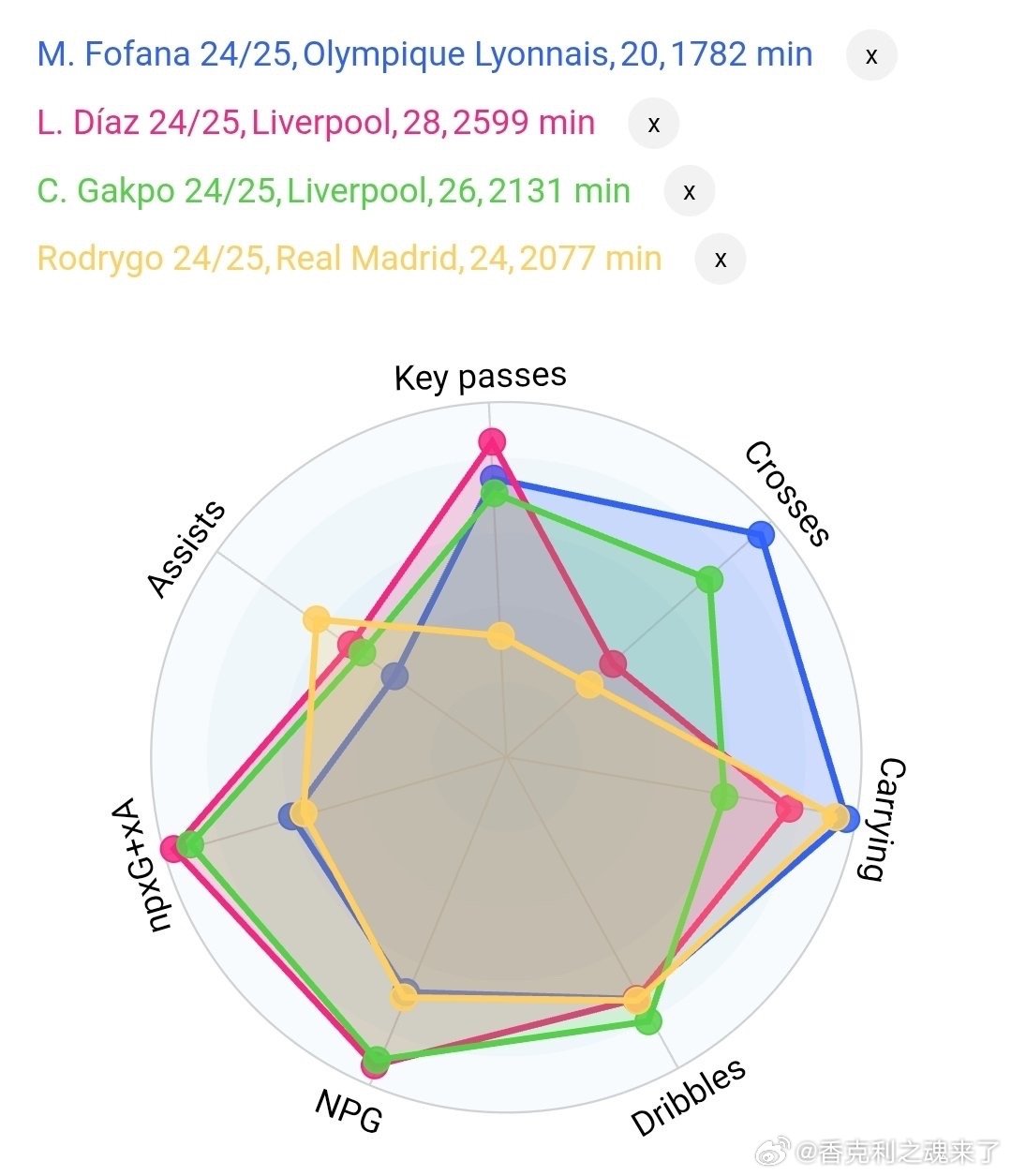Click C. Gakpo 24/25 Liverpool label
The width and height of the screenshot is (1011, 1176).
click(x=334, y=191)
